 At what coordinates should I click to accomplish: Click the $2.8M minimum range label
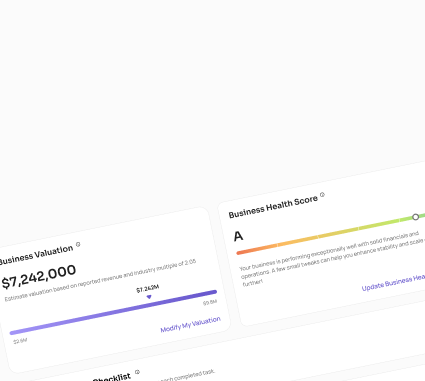pos(20,341)
